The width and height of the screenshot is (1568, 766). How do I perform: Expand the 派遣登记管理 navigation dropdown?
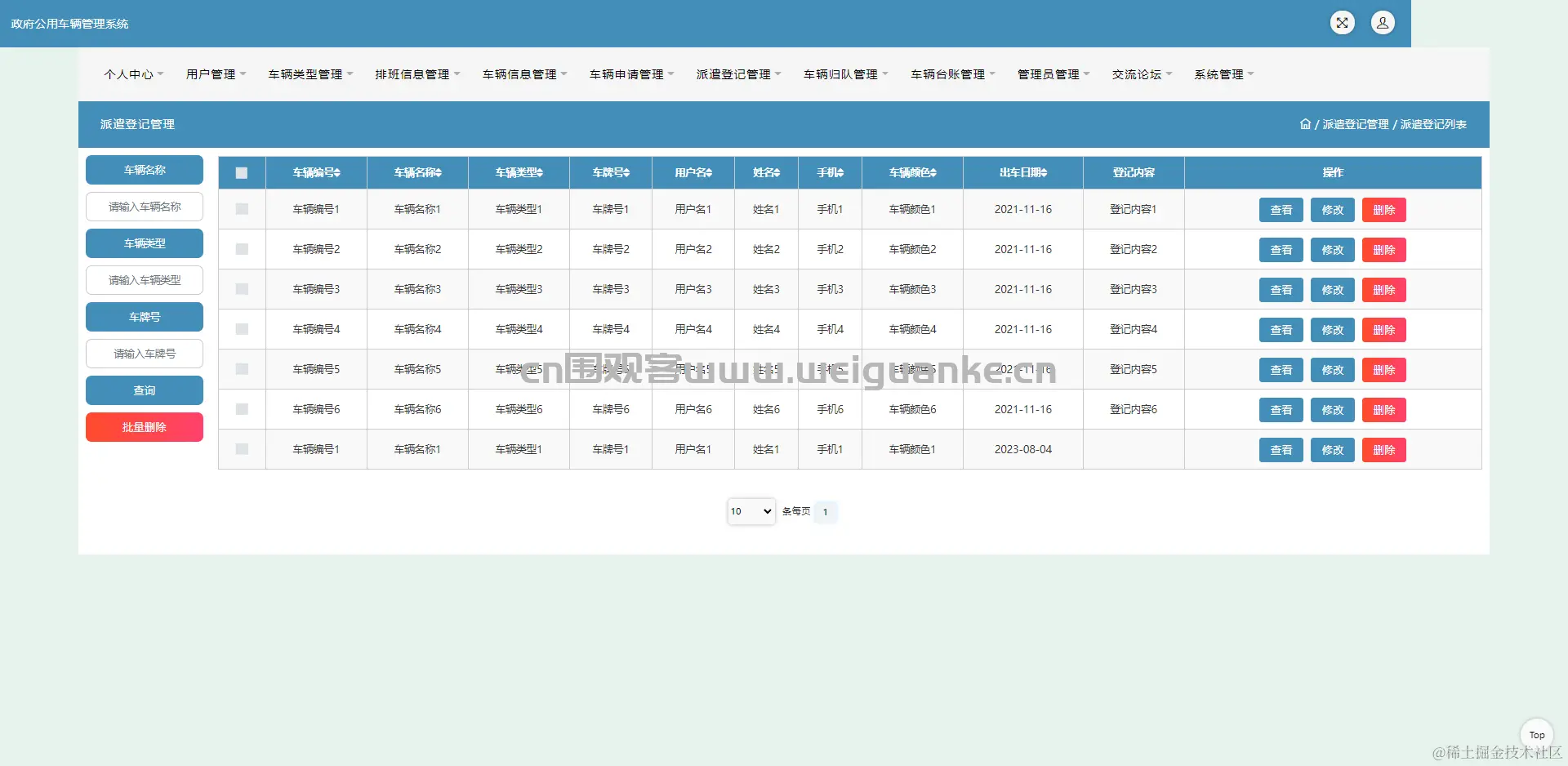pos(738,74)
